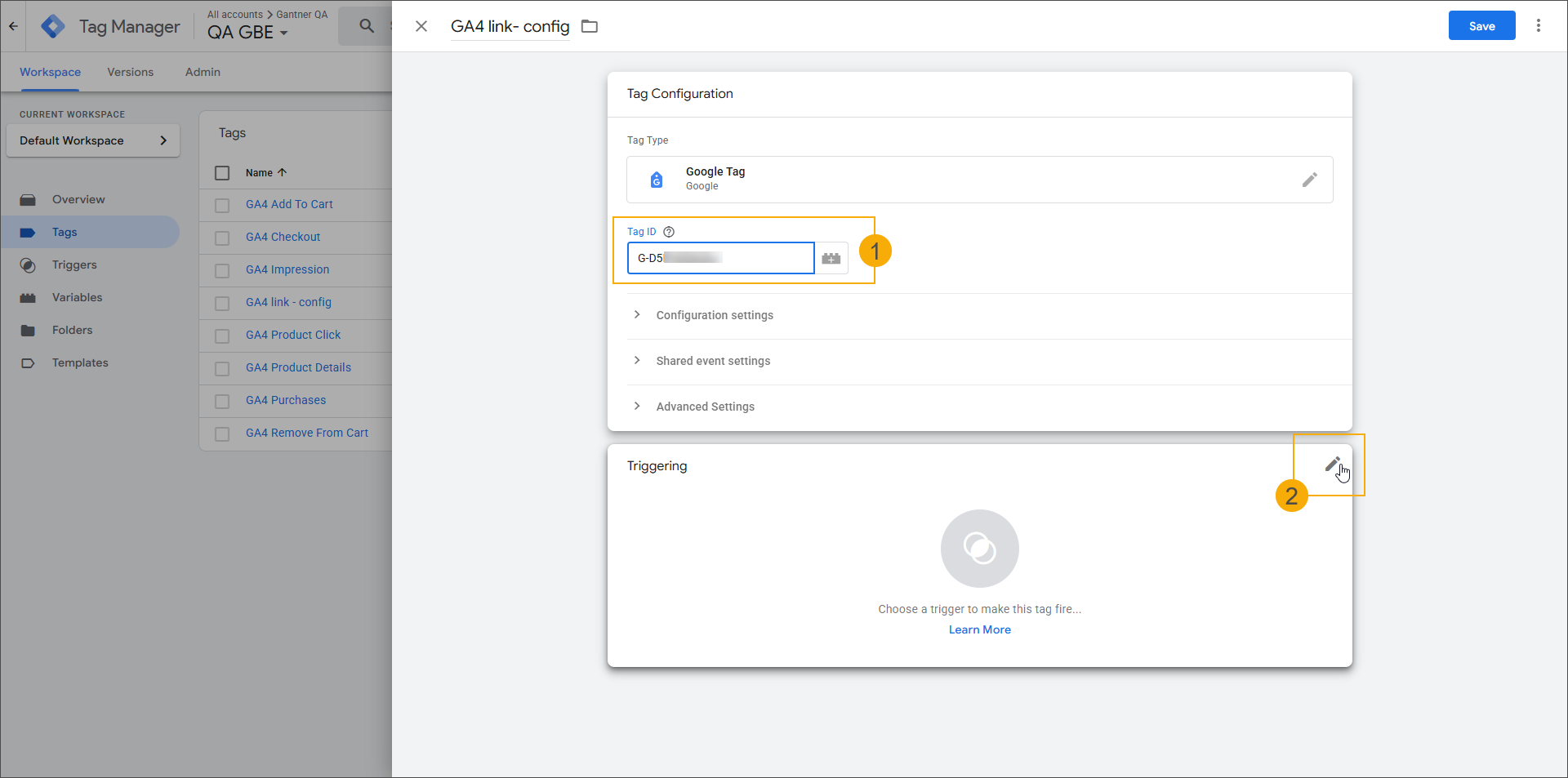The height and width of the screenshot is (778, 1568).
Task: Click the Tag ID help question icon
Action: click(x=669, y=232)
